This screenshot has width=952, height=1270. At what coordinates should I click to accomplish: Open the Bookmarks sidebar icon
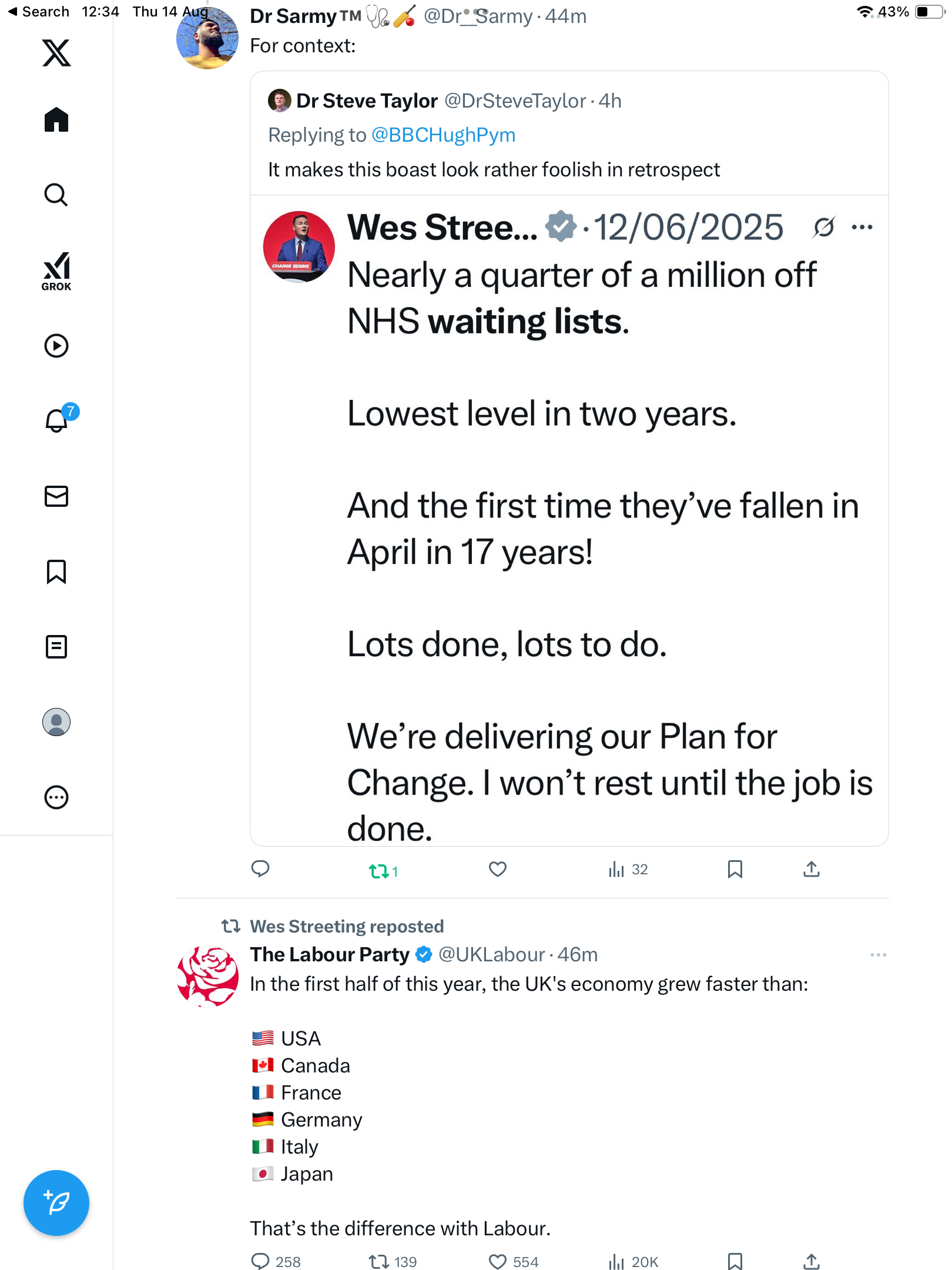(56, 571)
